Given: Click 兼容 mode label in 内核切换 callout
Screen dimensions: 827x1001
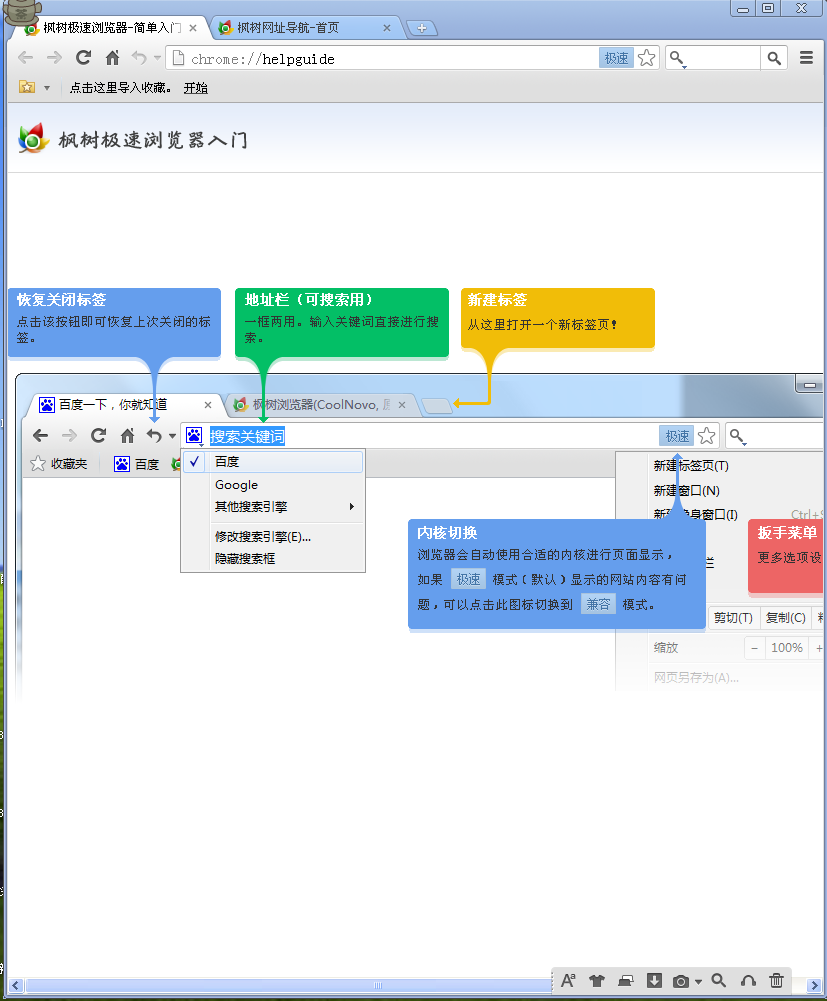Looking at the screenshot, I should point(598,604).
